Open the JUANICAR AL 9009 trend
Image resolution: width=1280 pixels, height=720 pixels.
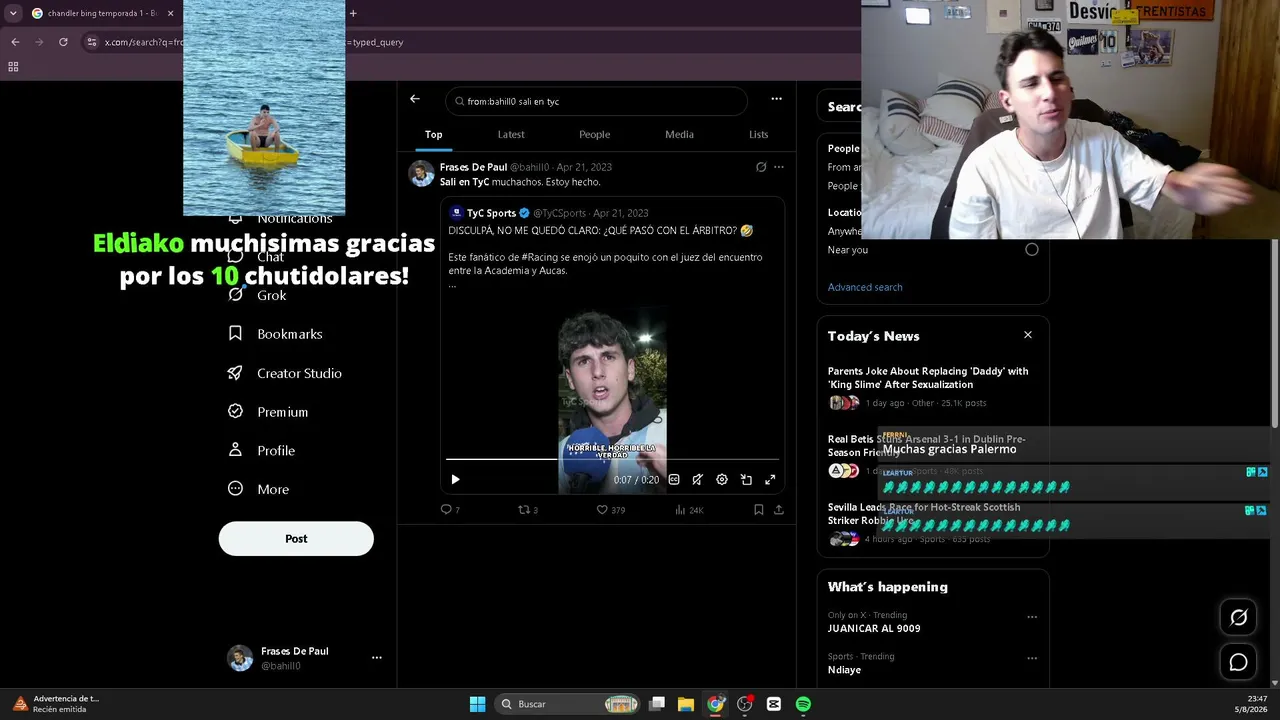coord(874,629)
